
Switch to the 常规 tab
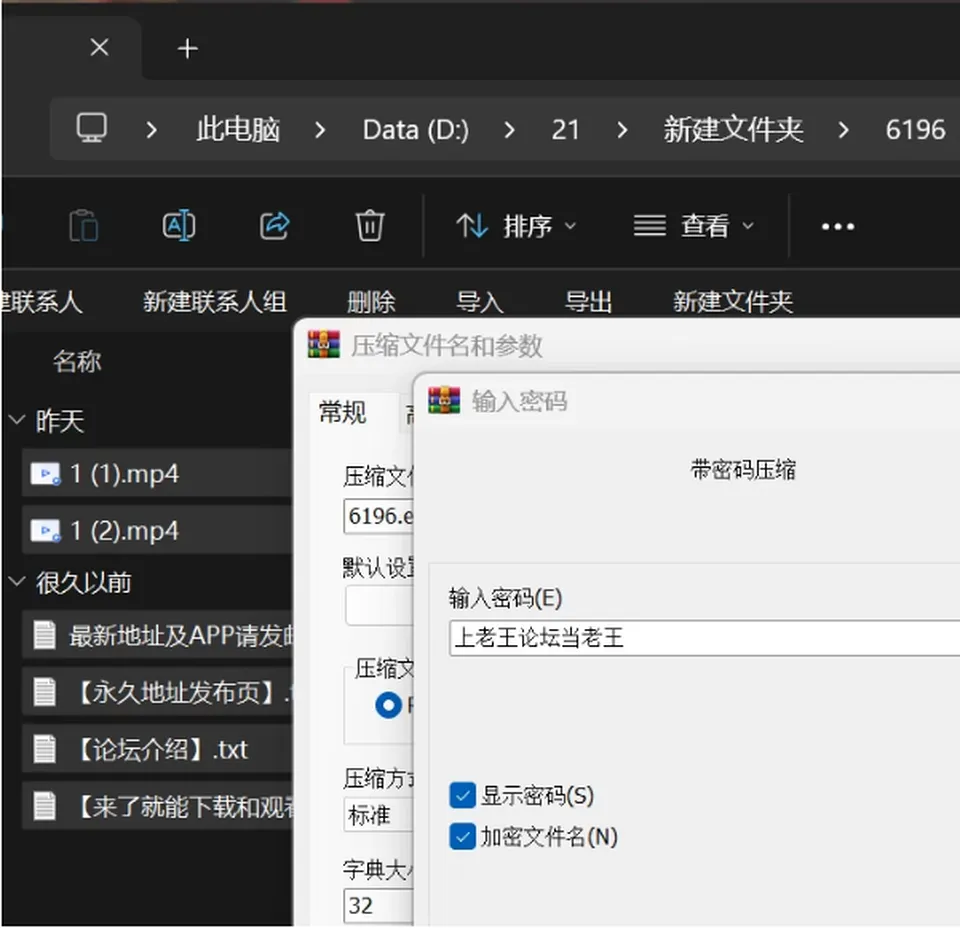click(342, 411)
